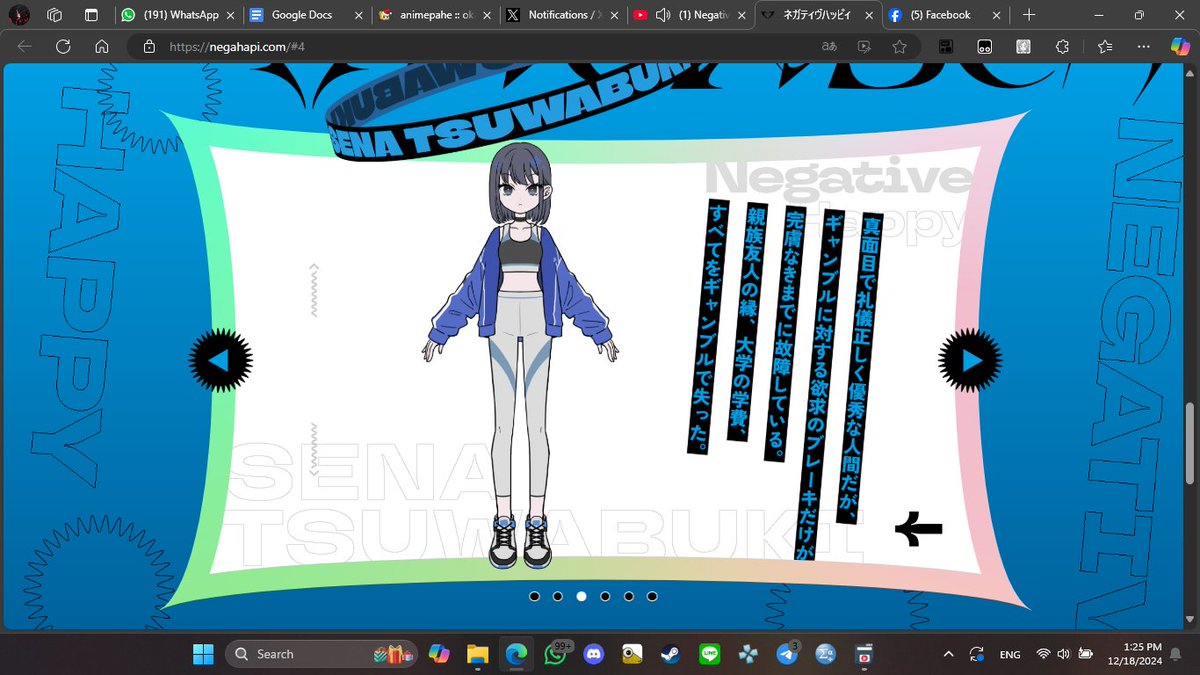Mute the audio icon on YouTube tab

(661, 15)
